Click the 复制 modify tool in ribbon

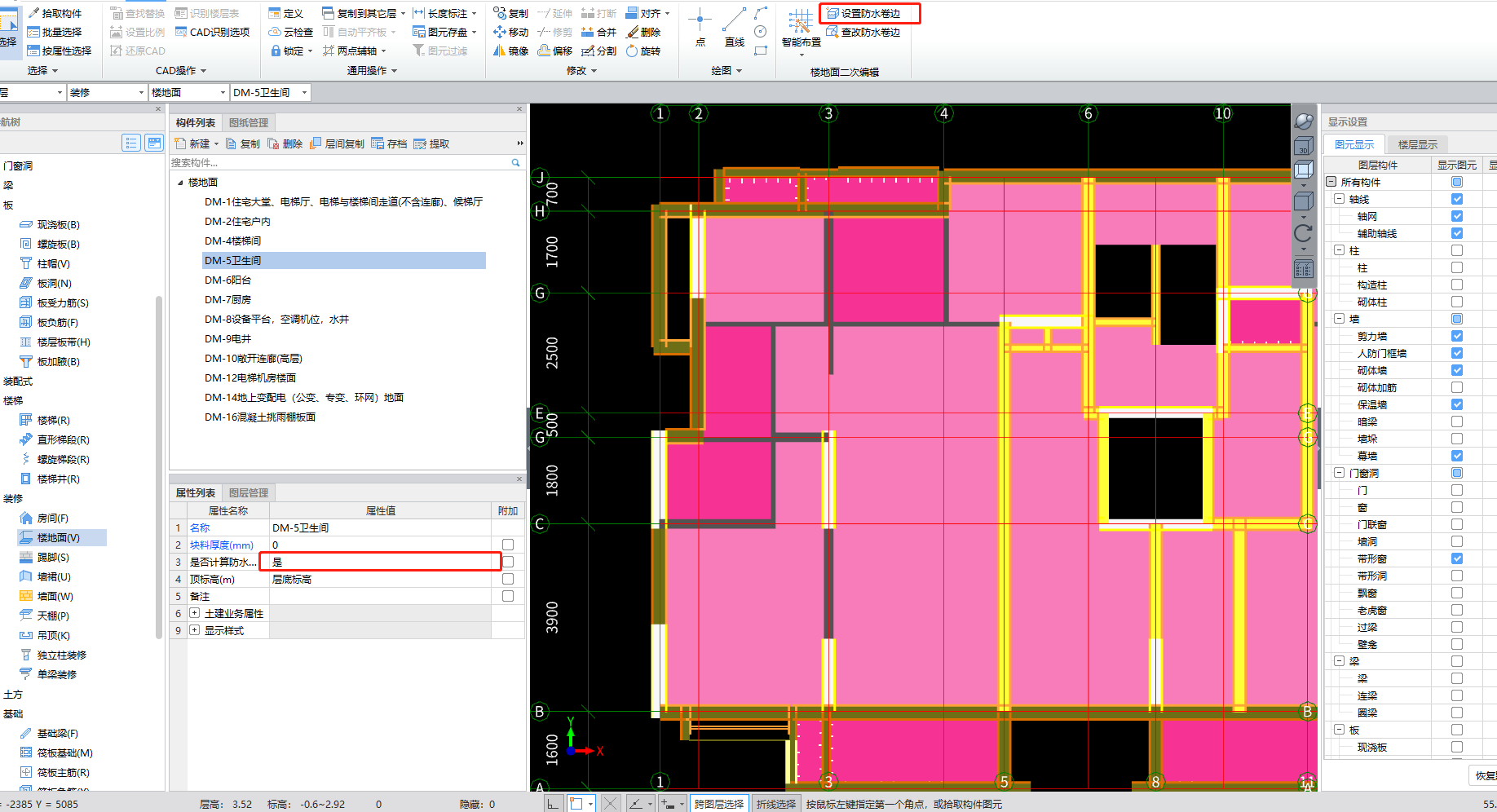pyautogui.click(x=510, y=13)
